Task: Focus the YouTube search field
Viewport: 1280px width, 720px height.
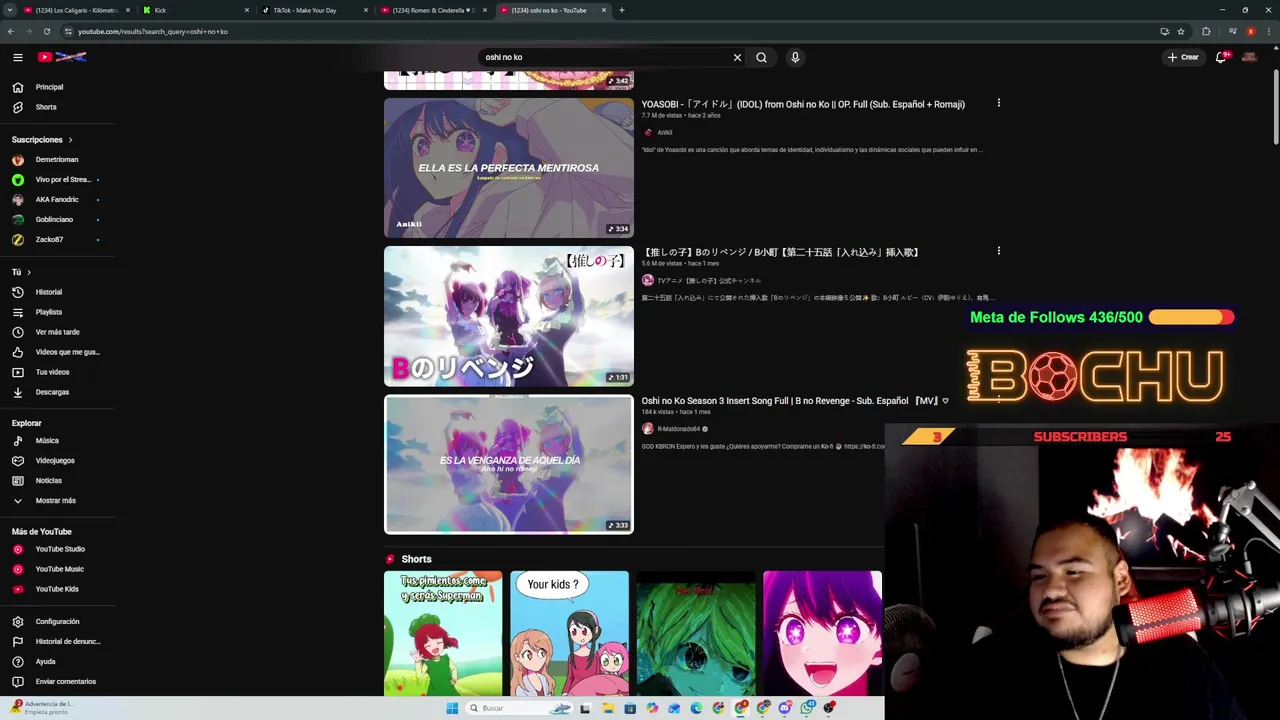Action: [605, 57]
